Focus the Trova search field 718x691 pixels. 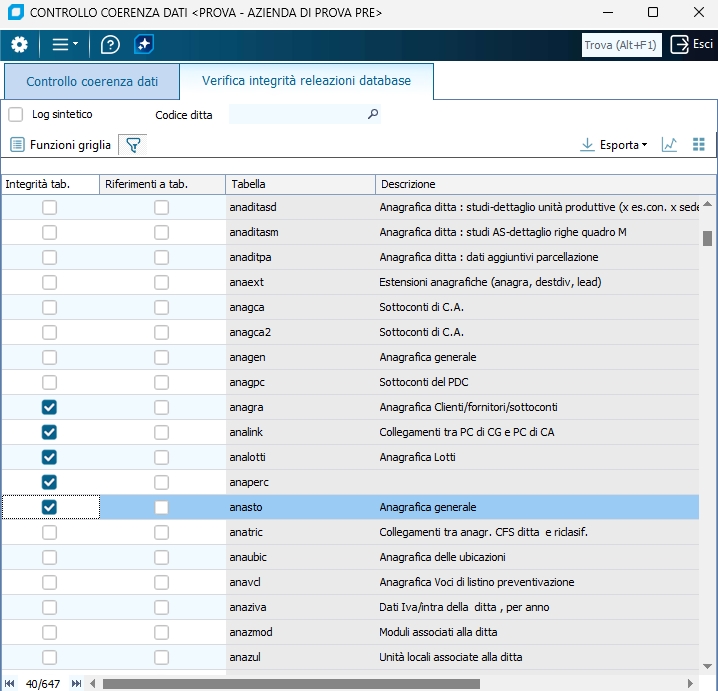click(621, 45)
